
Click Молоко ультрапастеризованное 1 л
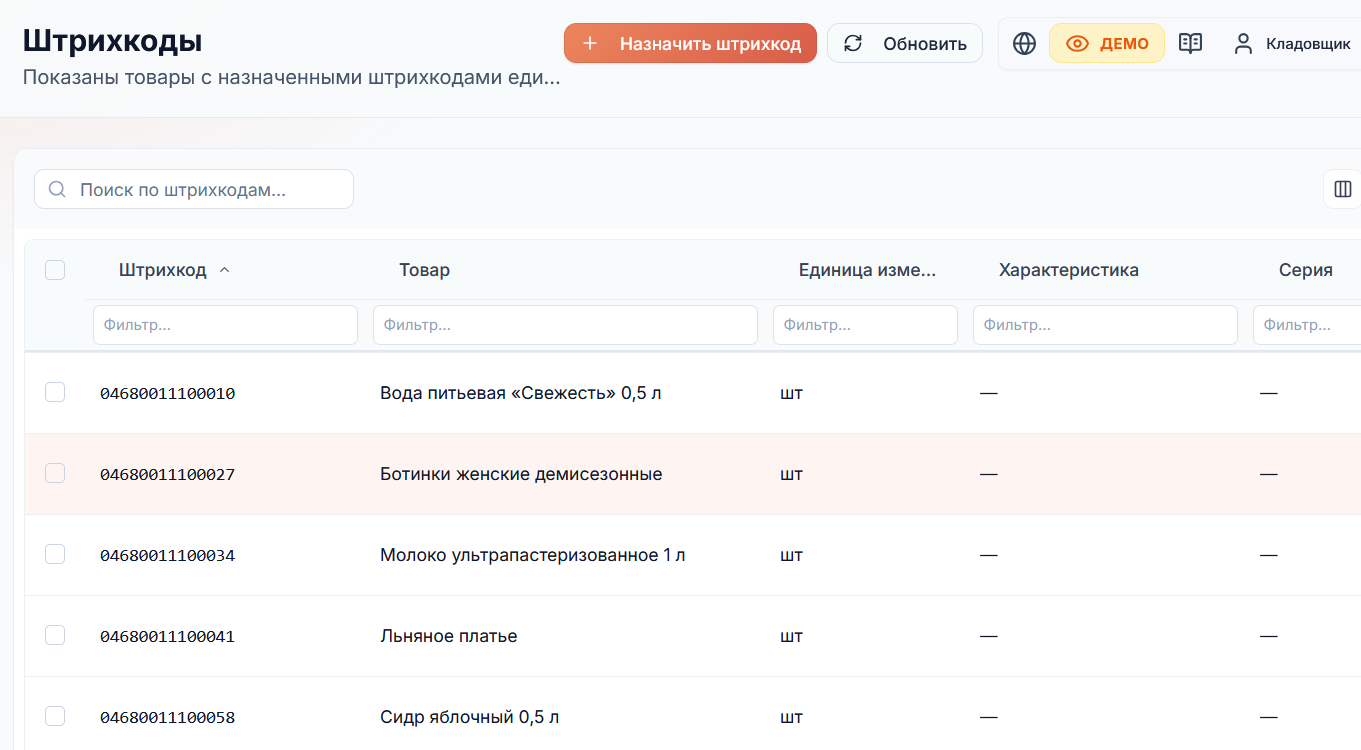[533, 555]
